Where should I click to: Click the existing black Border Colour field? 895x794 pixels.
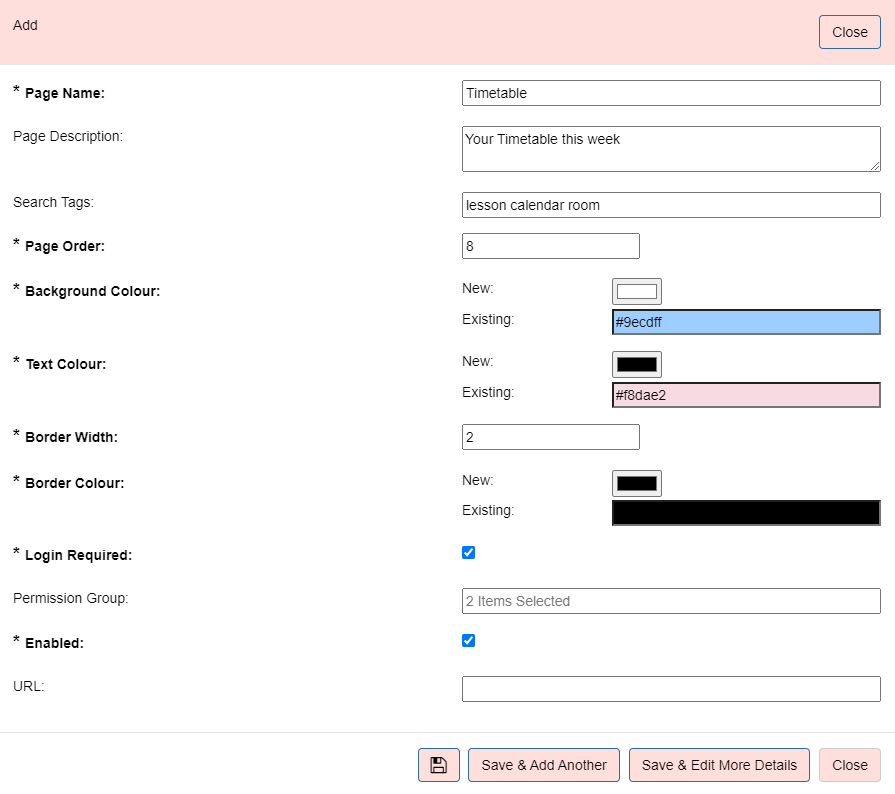click(745, 513)
